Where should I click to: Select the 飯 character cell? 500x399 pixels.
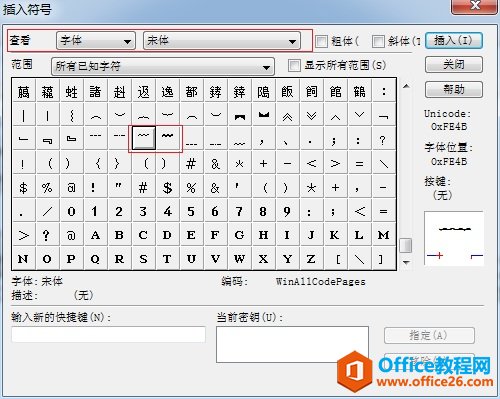tap(288, 90)
